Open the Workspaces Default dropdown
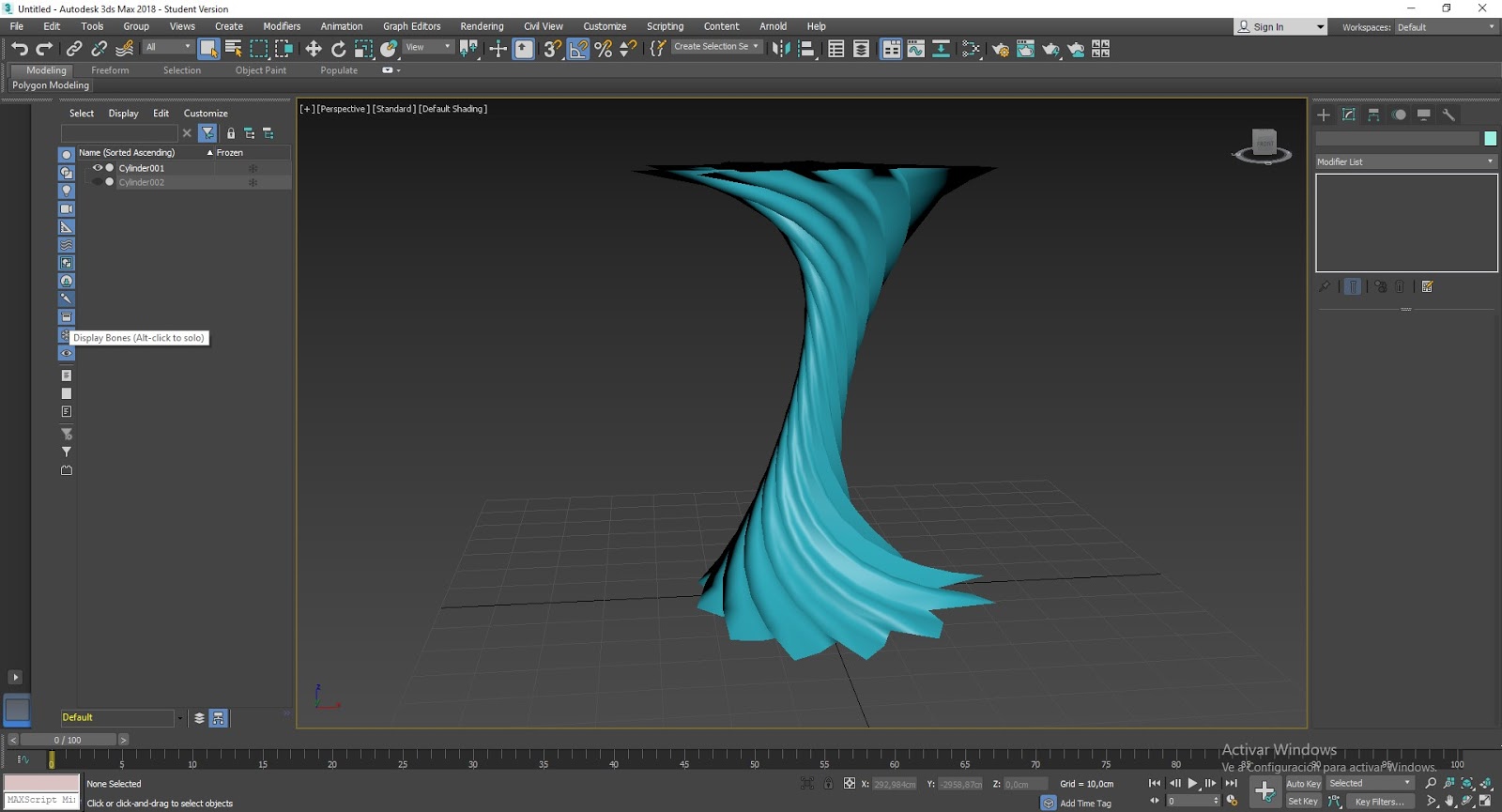This screenshot has height=812, width=1502. (1445, 27)
